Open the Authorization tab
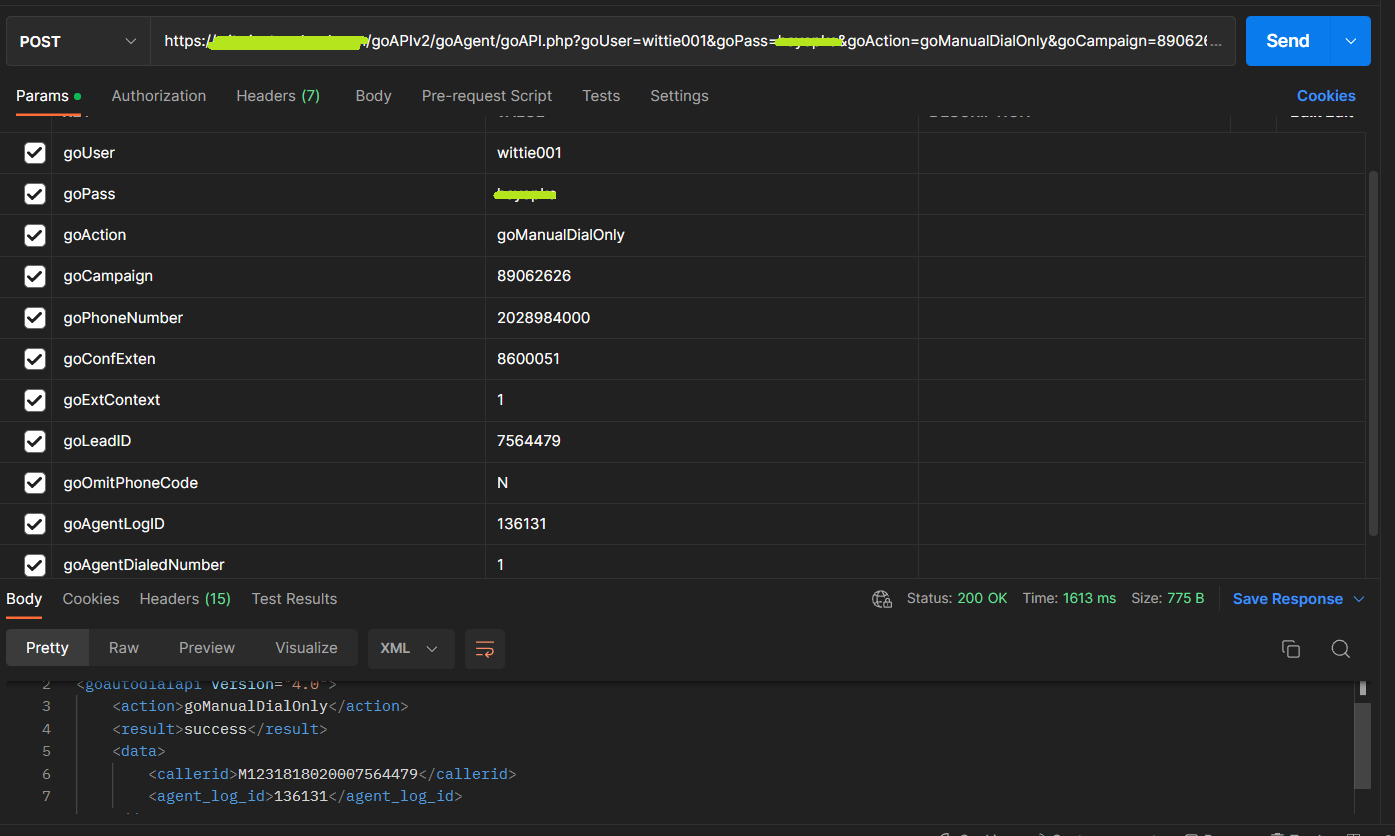 (159, 96)
